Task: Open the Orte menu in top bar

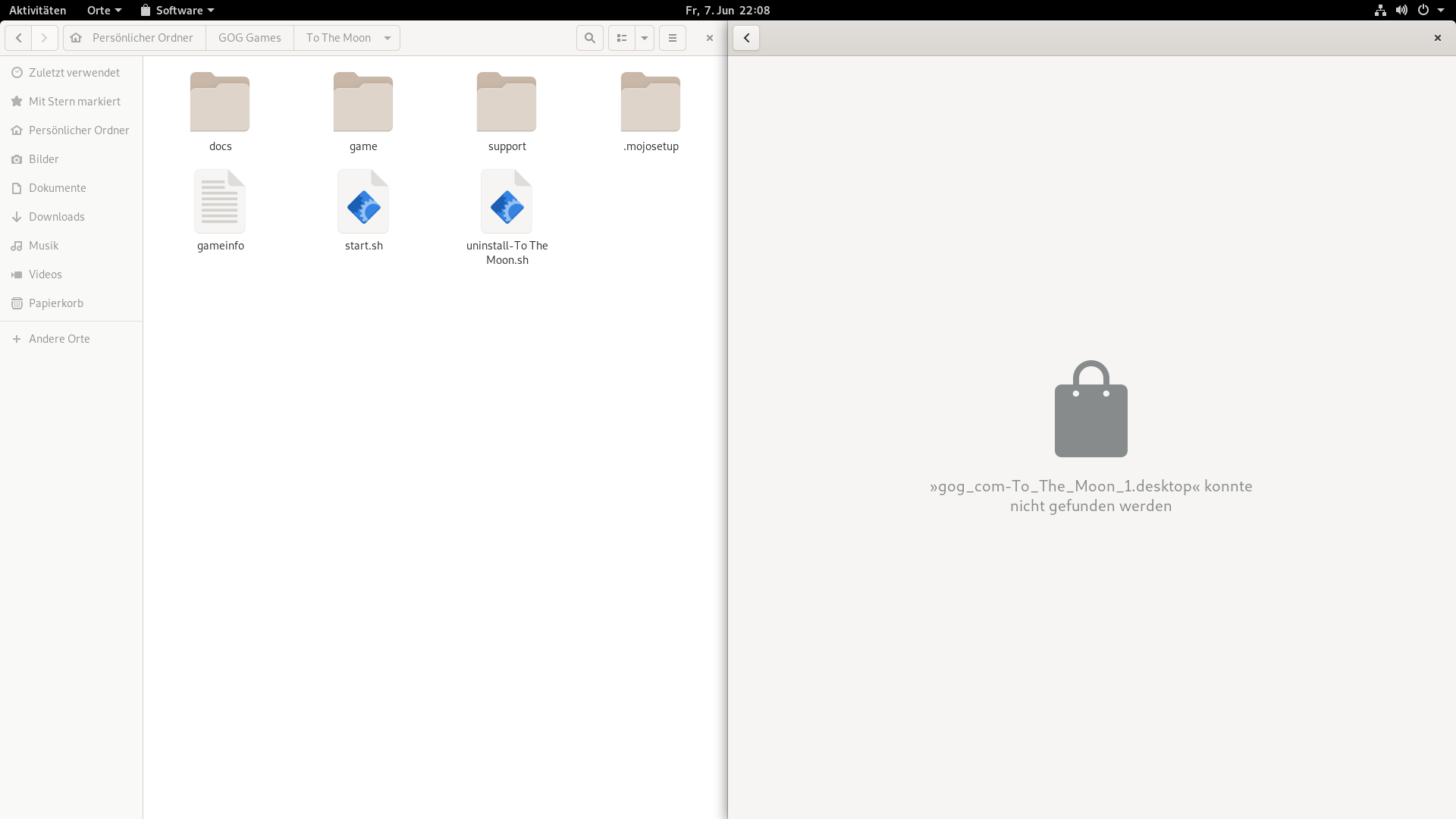Action: tap(104, 10)
